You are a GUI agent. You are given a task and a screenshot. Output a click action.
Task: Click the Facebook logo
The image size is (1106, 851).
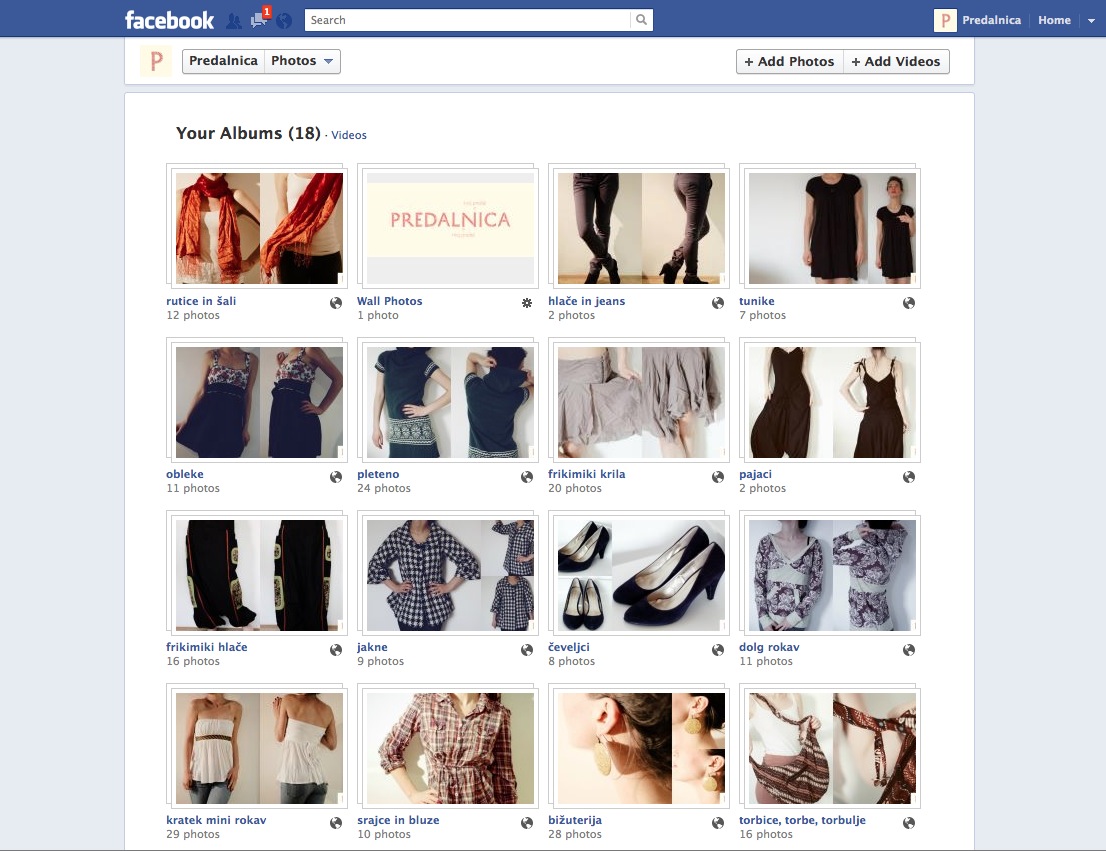[169, 20]
